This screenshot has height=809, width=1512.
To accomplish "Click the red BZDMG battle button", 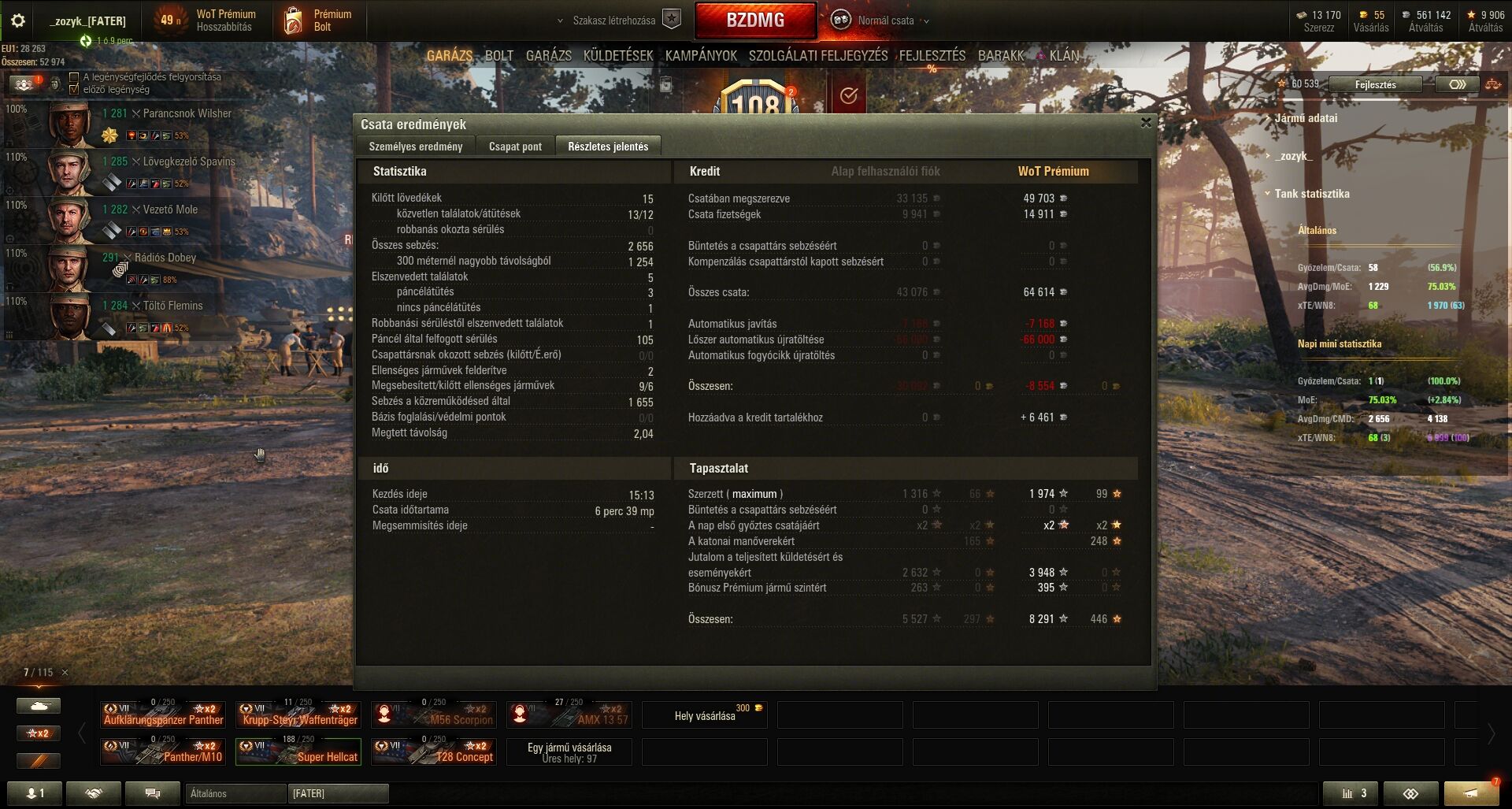I will pos(755,20).
